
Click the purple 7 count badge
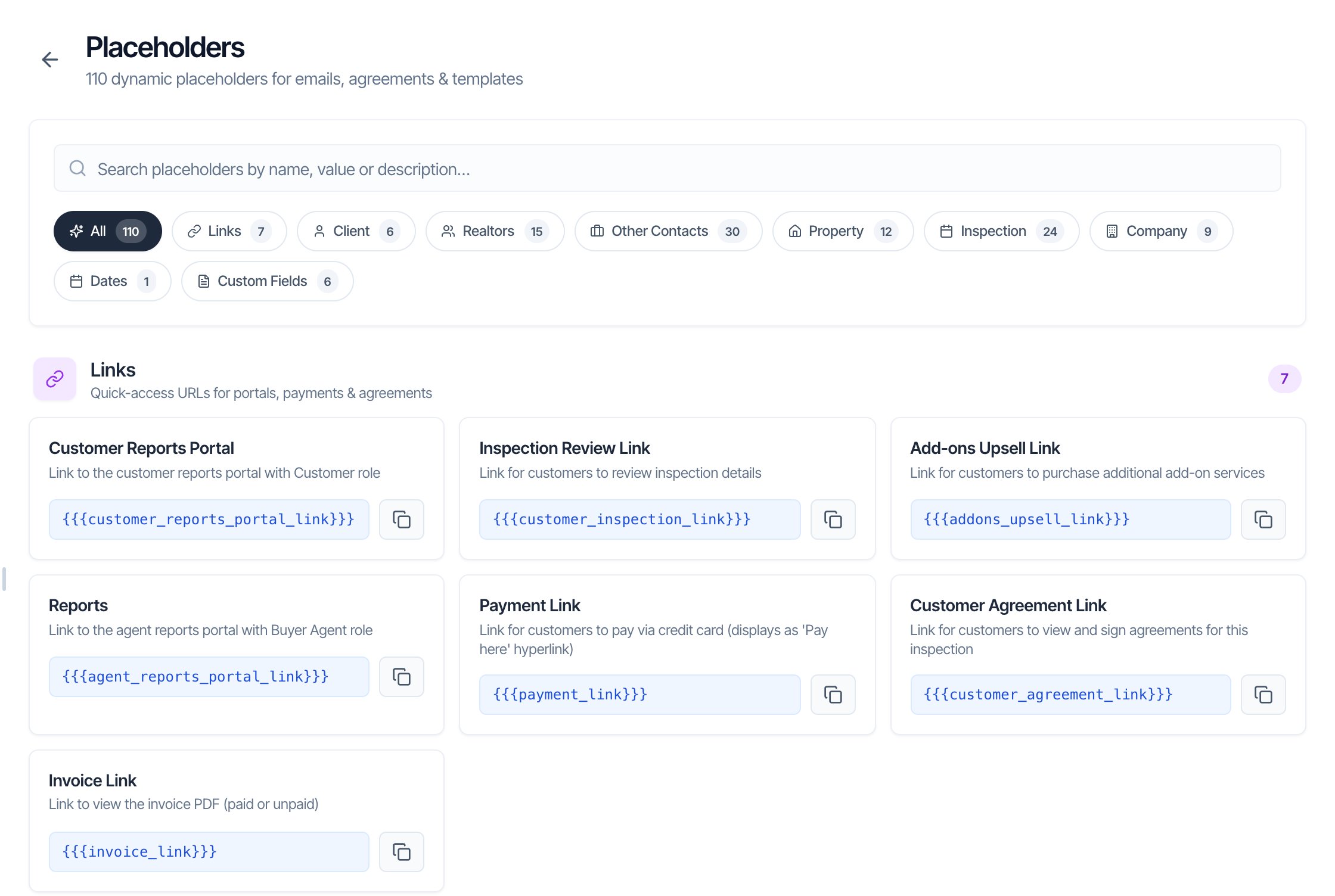pyautogui.click(x=1284, y=379)
